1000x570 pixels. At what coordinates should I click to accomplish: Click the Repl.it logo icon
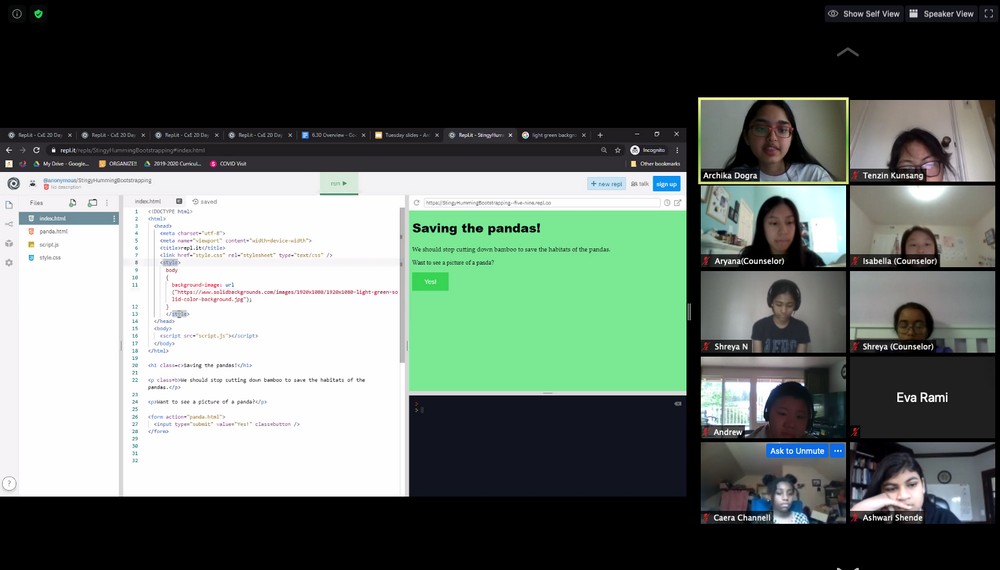13,183
